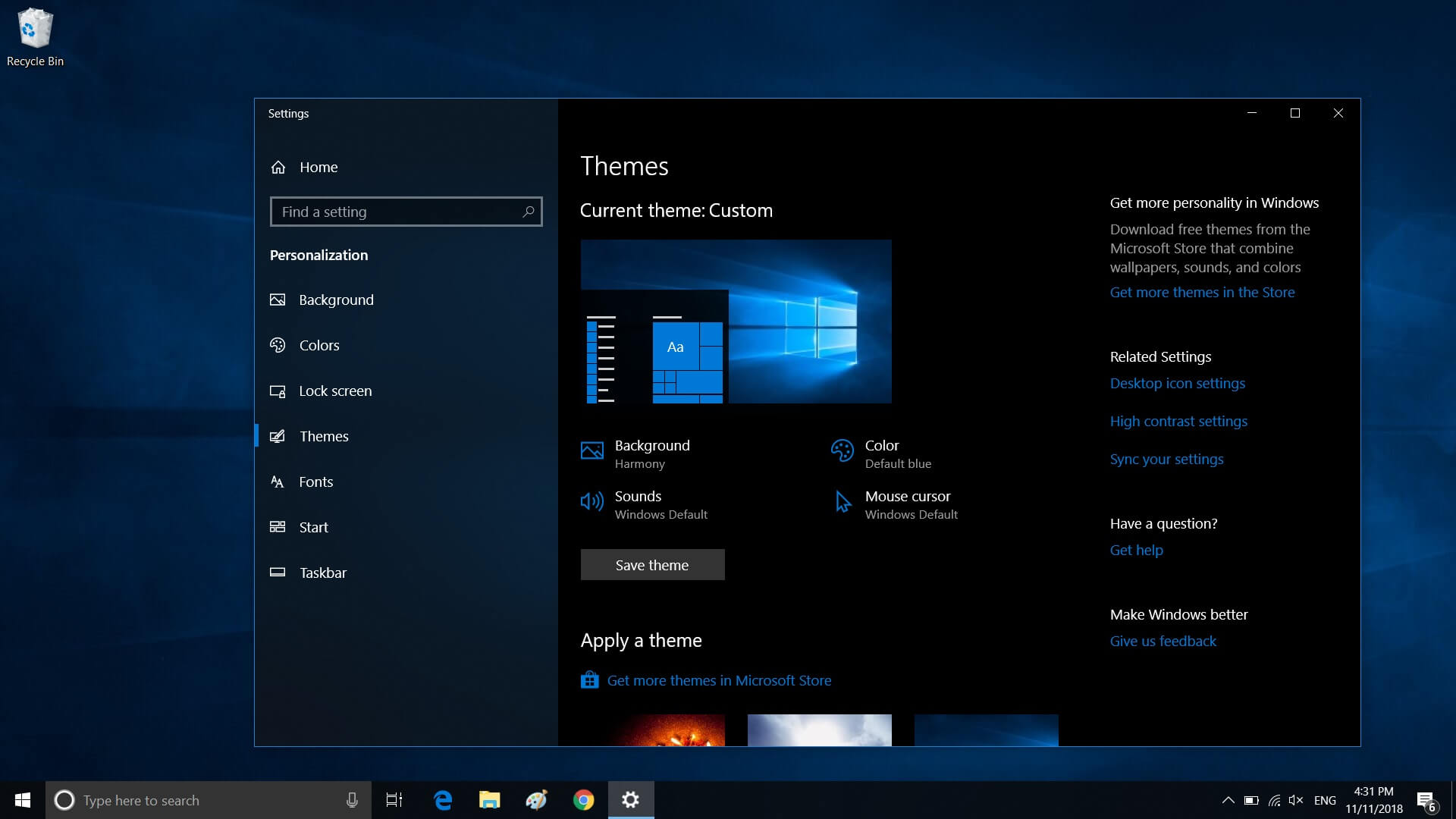Click the current theme preview image
This screenshot has width=1456, height=819.
[x=736, y=322]
